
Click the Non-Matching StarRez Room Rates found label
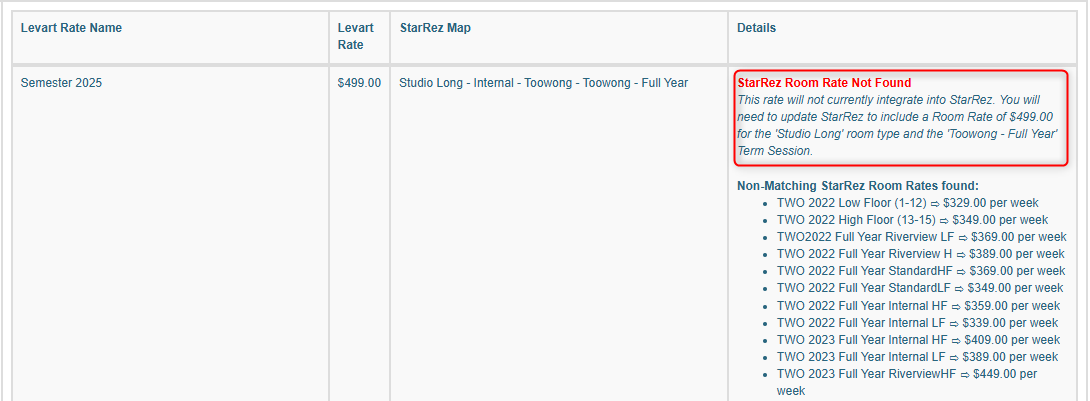pos(857,185)
